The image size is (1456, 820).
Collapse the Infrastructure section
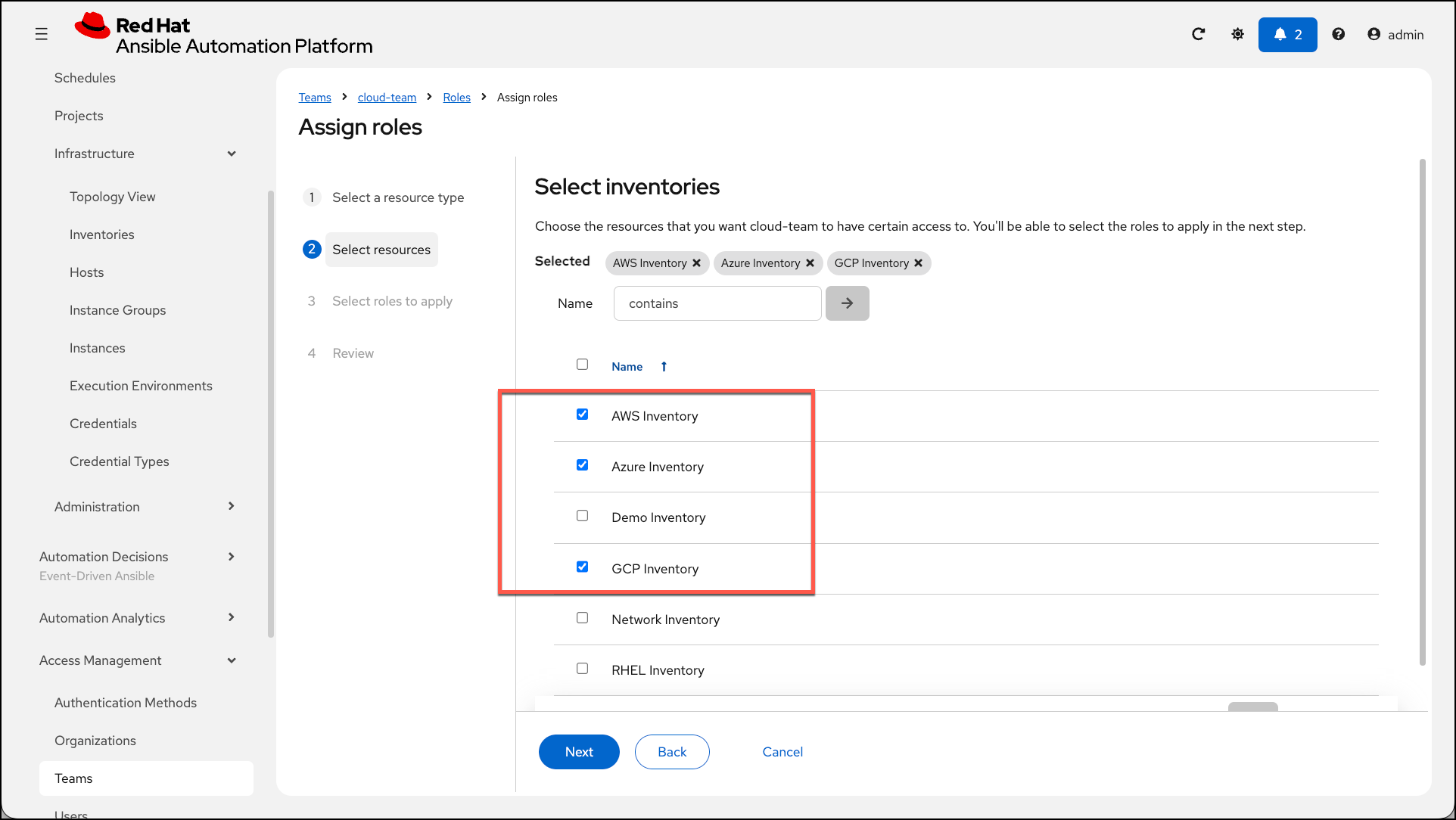click(232, 154)
